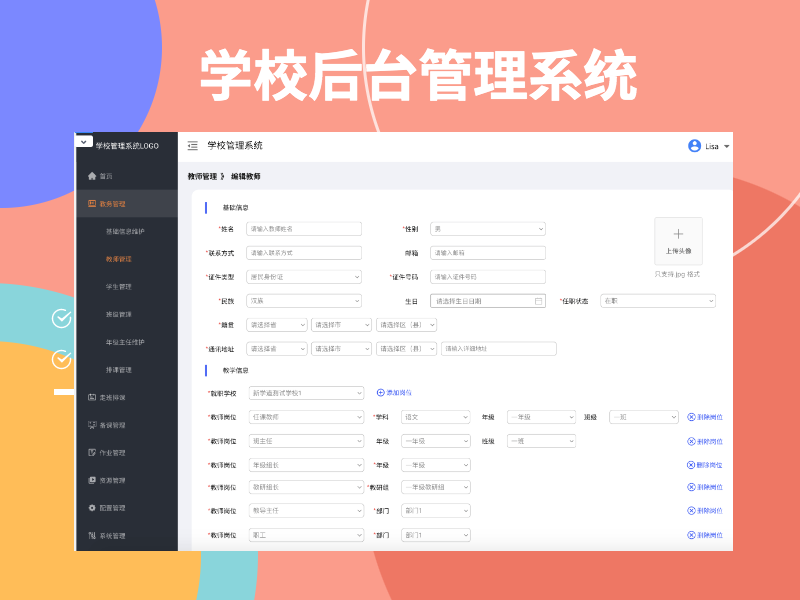Open the Lisa user dropdown arrow
The image size is (800, 600).
(x=727, y=146)
